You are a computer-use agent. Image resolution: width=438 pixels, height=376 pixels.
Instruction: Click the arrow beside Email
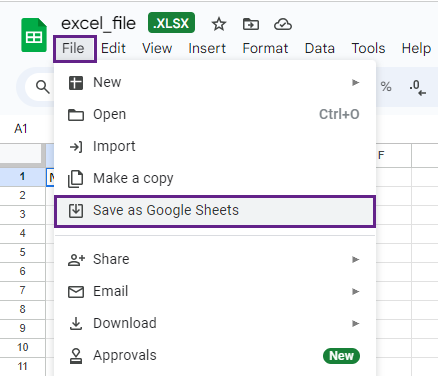tap(356, 291)
